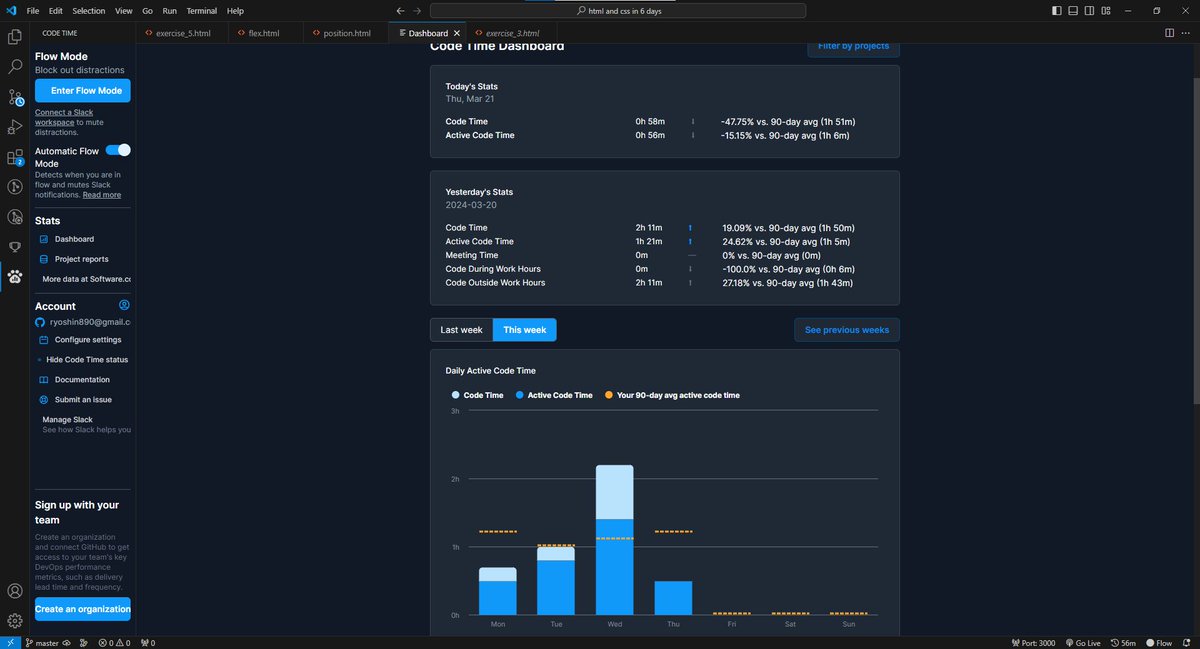Click See previous weeks button
1200x649 pixels.
click(x=847, y=330)
